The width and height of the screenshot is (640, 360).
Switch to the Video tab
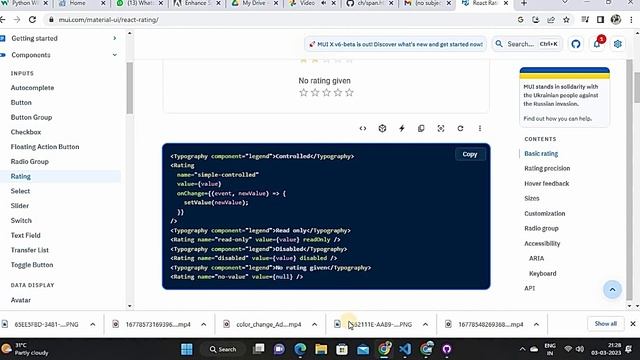(x=312, y=3)
